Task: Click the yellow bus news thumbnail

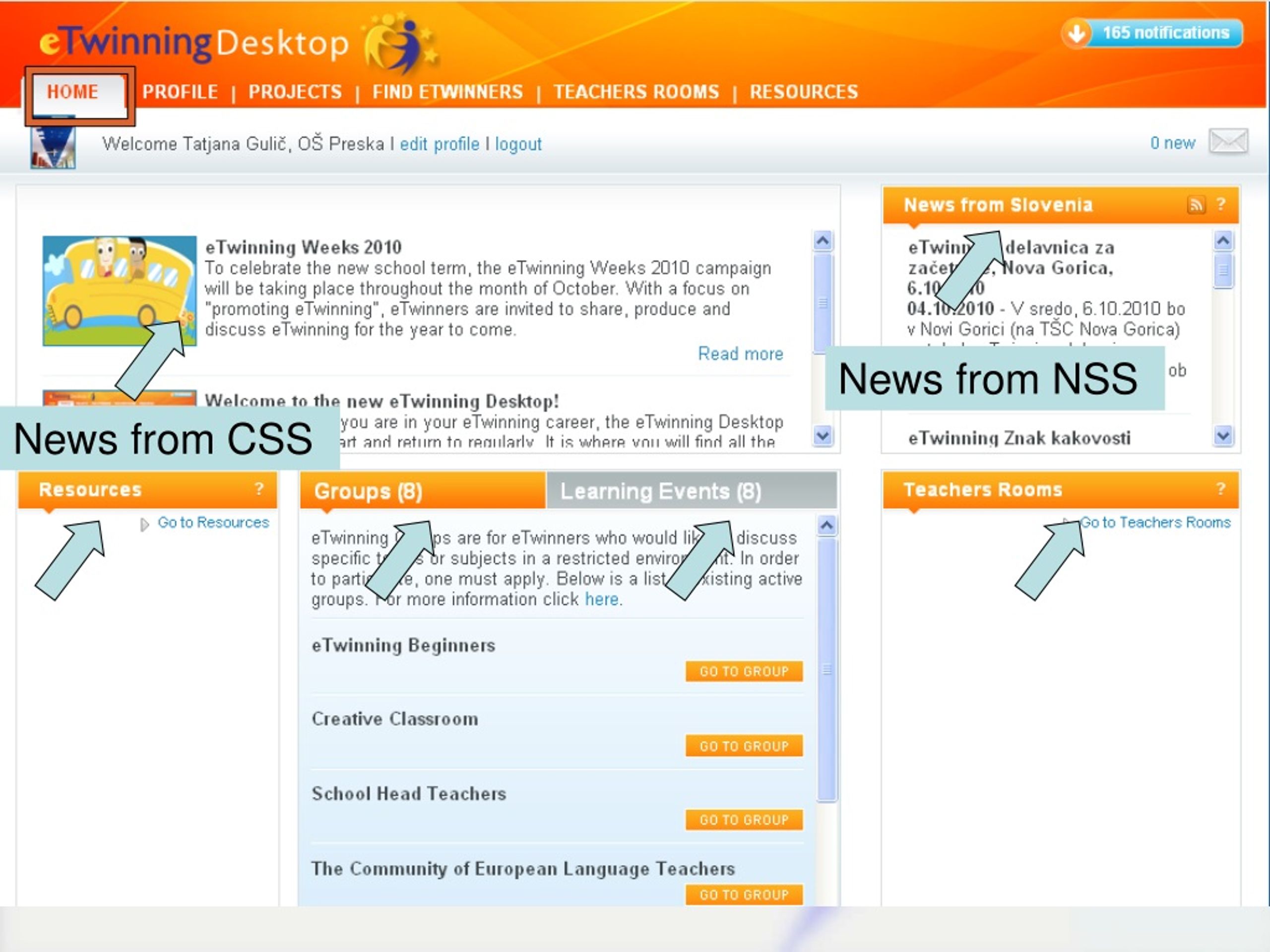Action: 120,291
